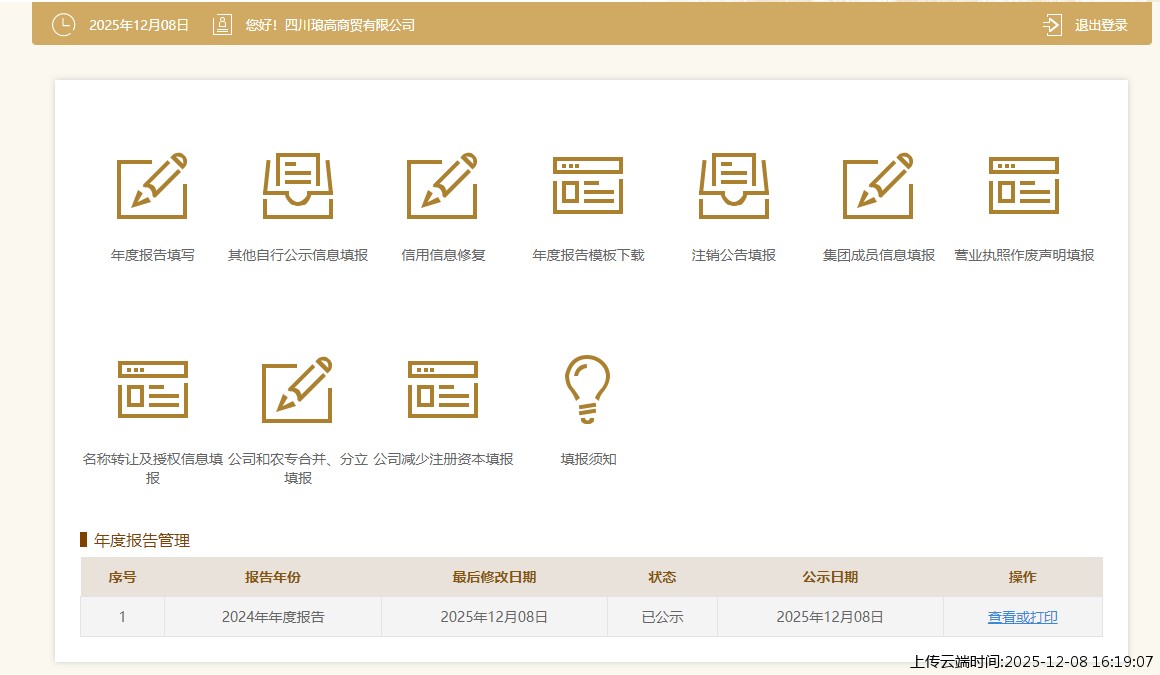Open the 查看或打印 link in the table

1022,617
